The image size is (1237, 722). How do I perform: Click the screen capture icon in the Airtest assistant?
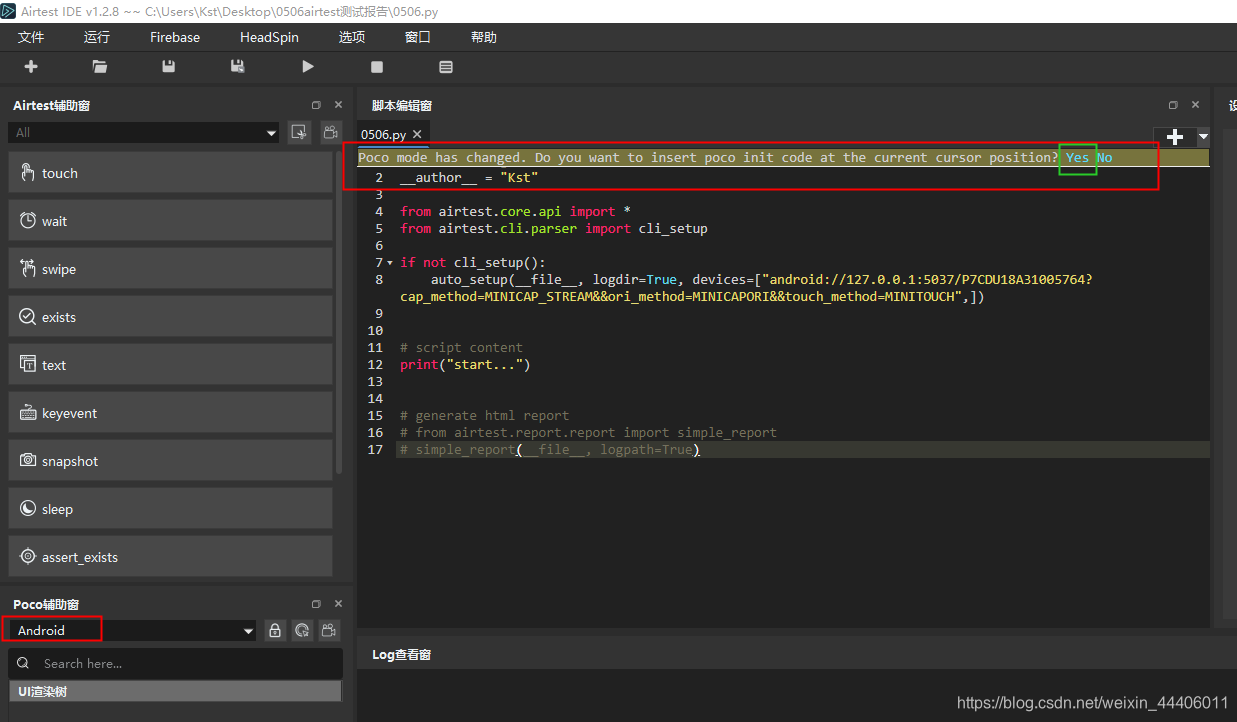[x=298, y=132]
